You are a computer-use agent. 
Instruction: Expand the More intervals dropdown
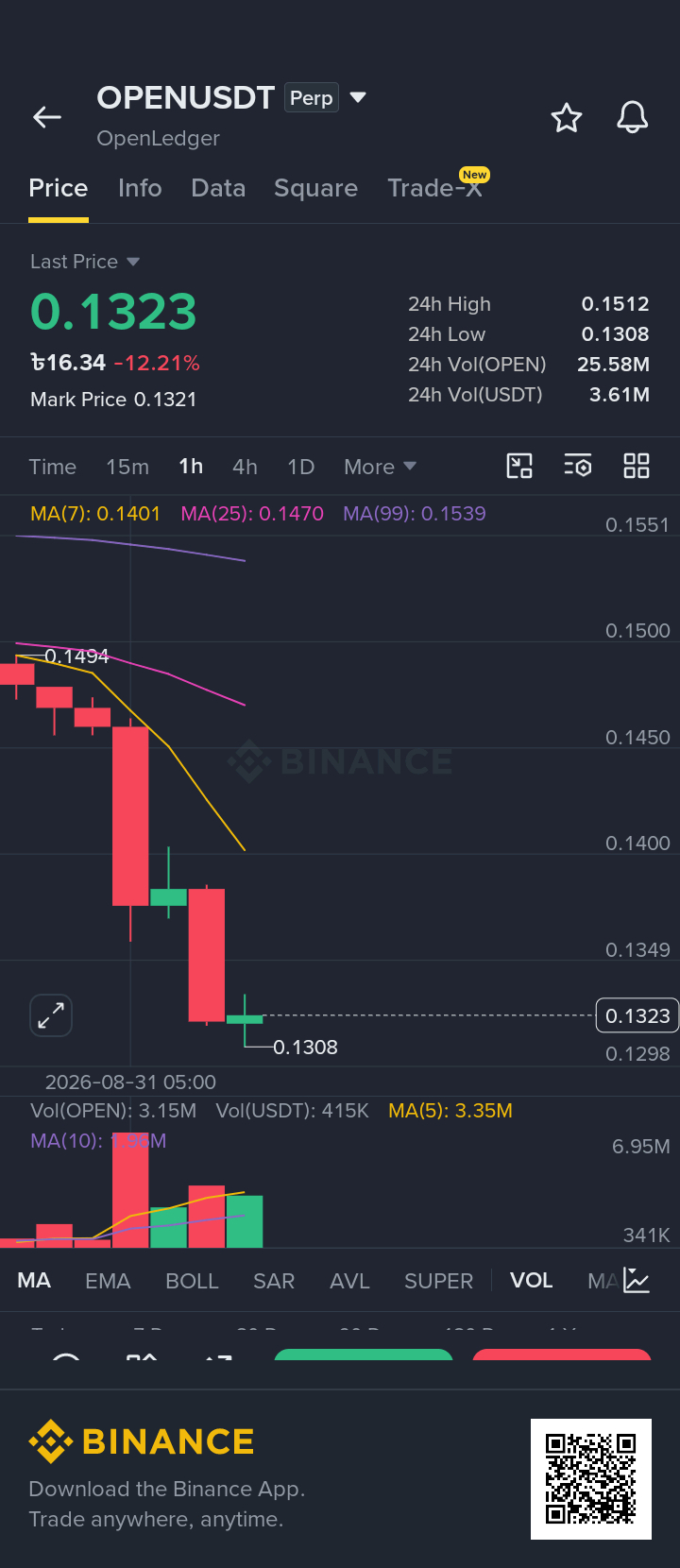point(380,467)
